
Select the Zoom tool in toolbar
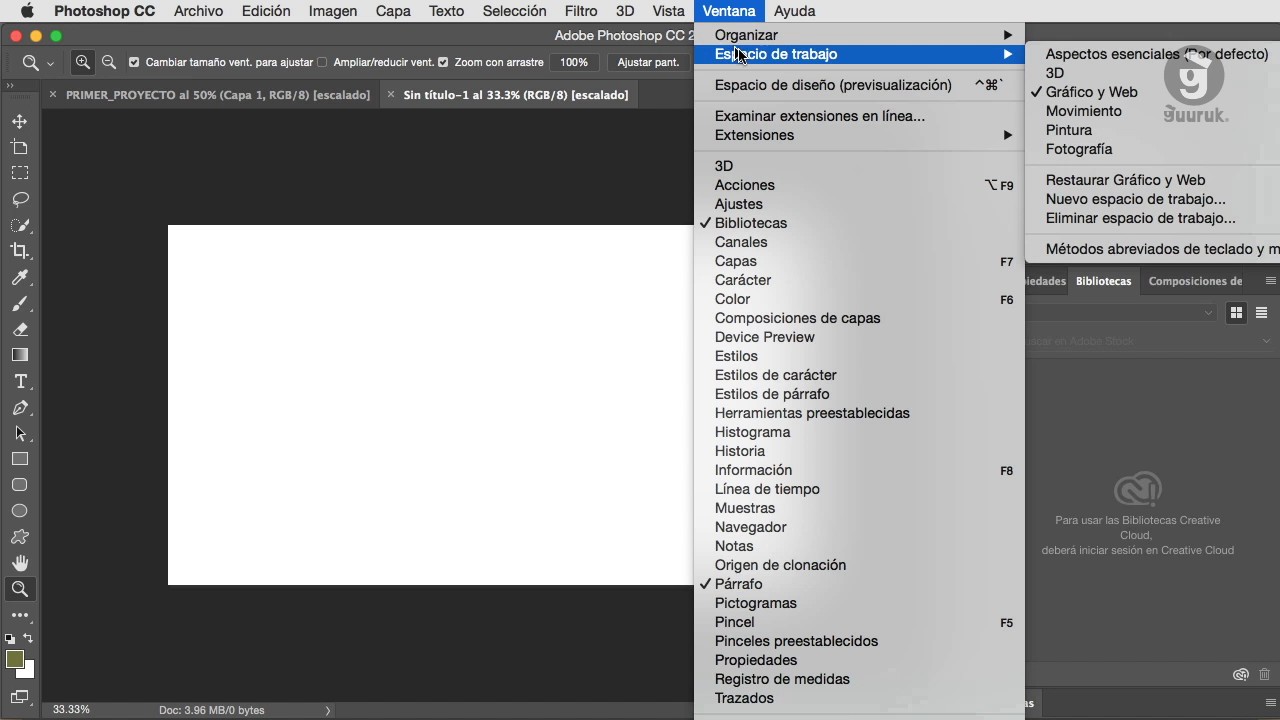tap(20, 589)
